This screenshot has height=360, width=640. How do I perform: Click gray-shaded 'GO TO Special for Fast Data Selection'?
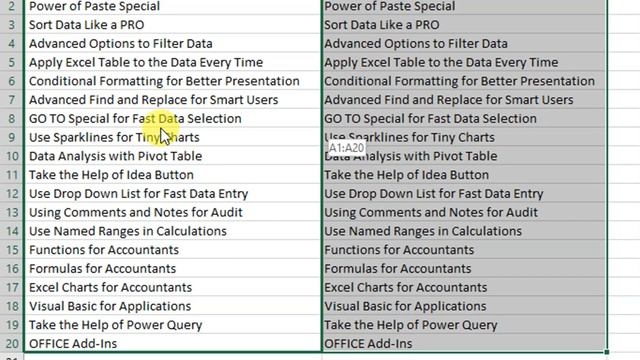click(x=464, y=119)
